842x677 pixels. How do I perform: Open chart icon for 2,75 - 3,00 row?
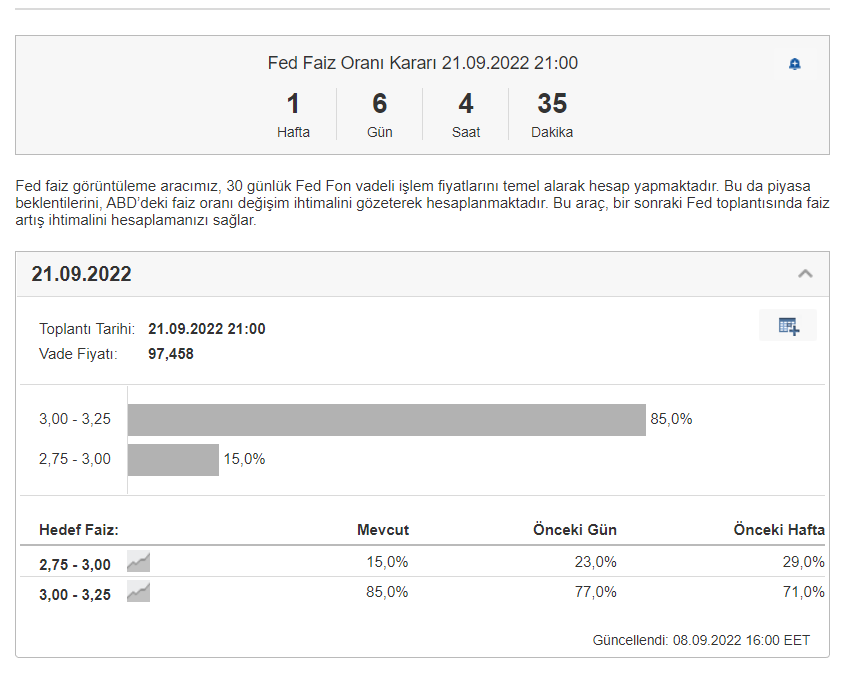[138, 563]
